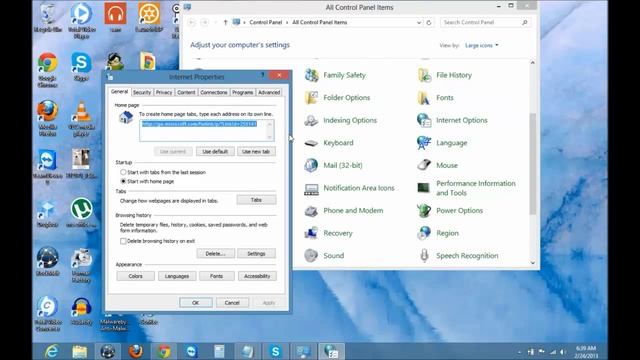Open Family Safety icon in Control Panel
The width and height of the screenshot is (640, 360).
[312, 75]
